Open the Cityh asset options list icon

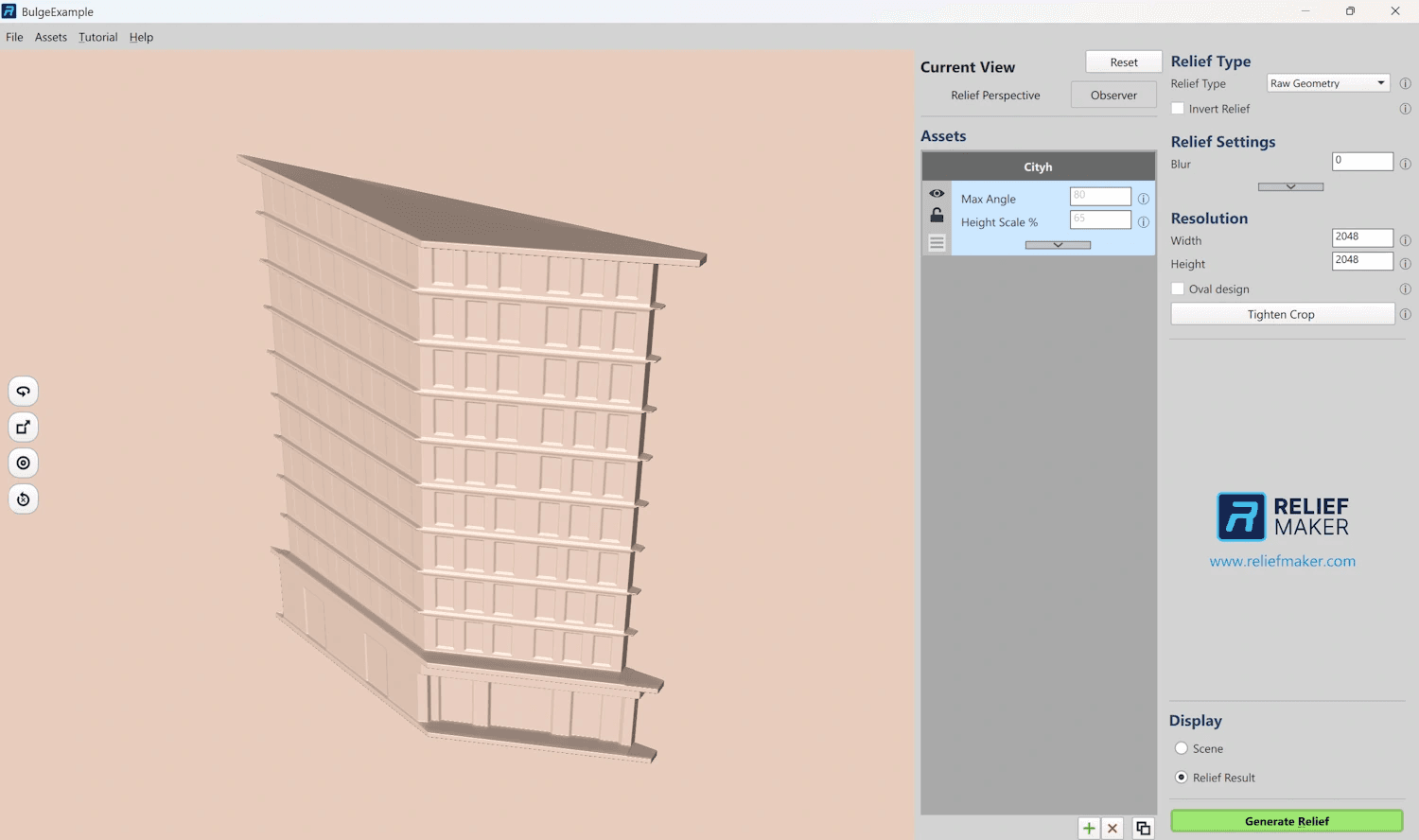(x=937, y=242)
